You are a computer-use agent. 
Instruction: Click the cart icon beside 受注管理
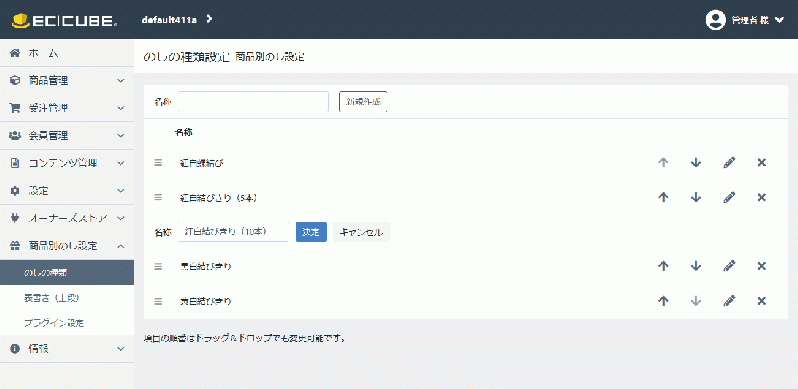coord(15,108)
